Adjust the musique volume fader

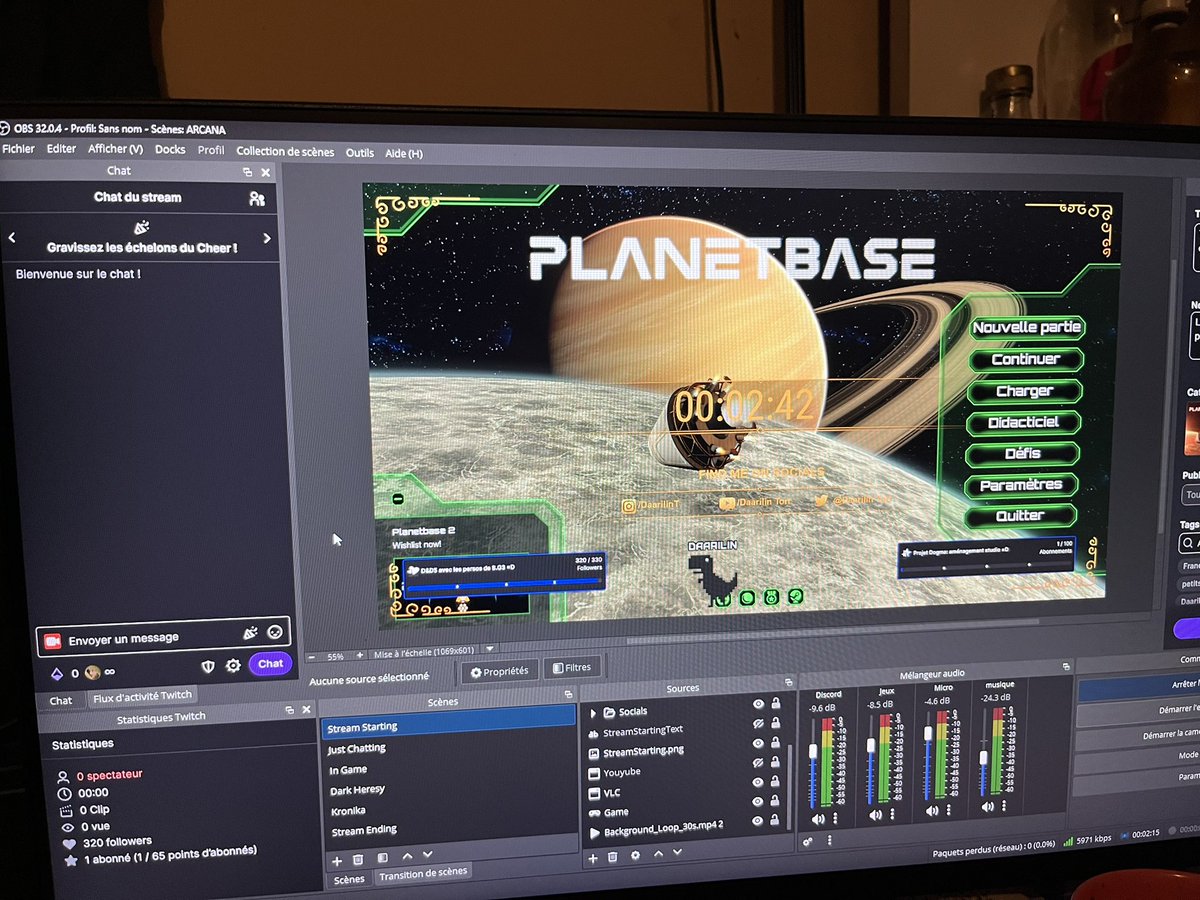pyautogui.click(x=984, y=758)
